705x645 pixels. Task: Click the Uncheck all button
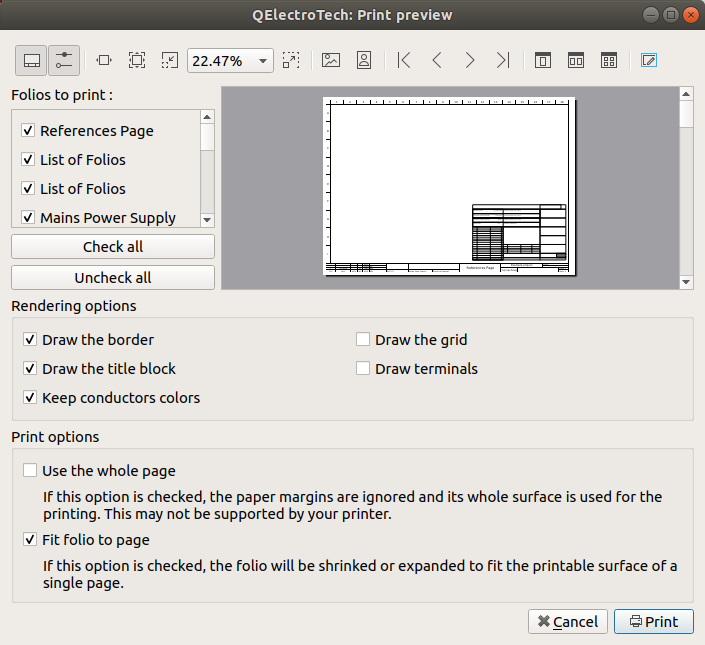[113, 278]
